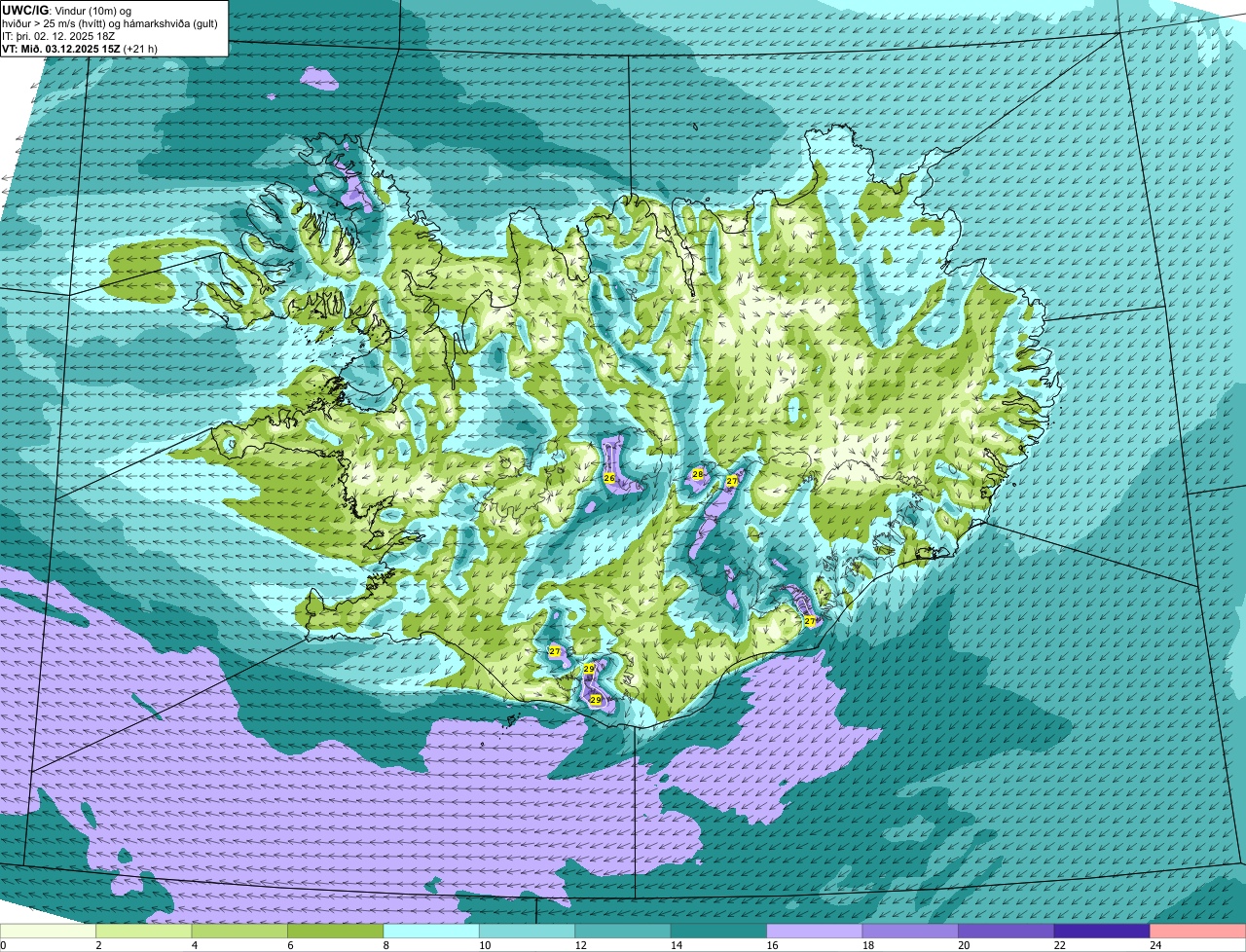1246x952 pixels.
Task: Click the 20–22 m/s violet legend swatch
Action: (x=1007, y=932)
